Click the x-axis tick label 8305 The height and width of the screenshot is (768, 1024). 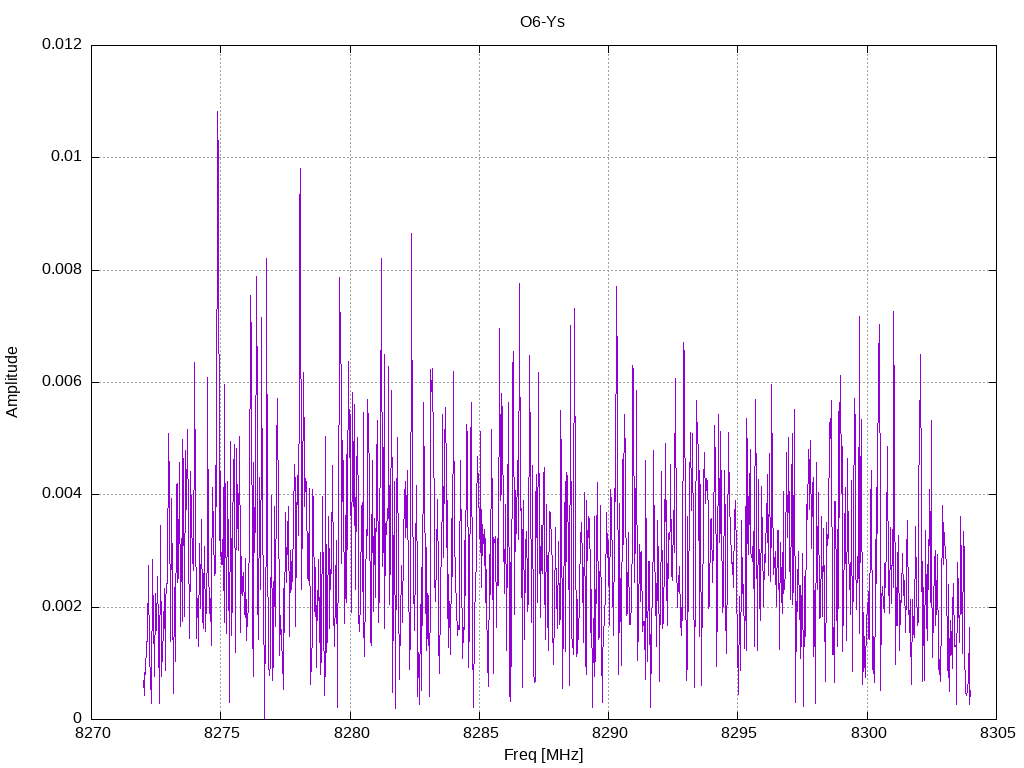pyautogui.click(x=997, y=733)
